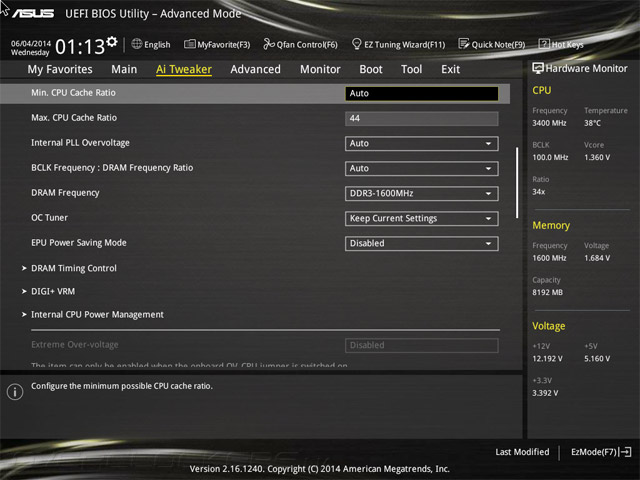Click the Vcore value 1.360 V
Screen dimensions: 640x480
coord(597,158)
